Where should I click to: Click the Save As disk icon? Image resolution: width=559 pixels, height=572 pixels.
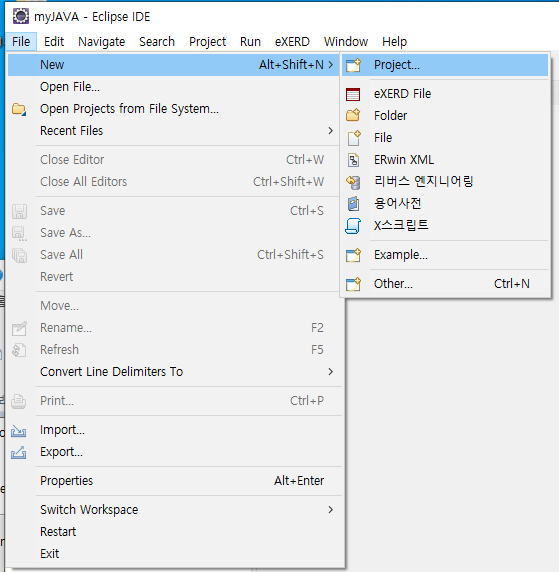pyautogui.click(x=19, y=233)
